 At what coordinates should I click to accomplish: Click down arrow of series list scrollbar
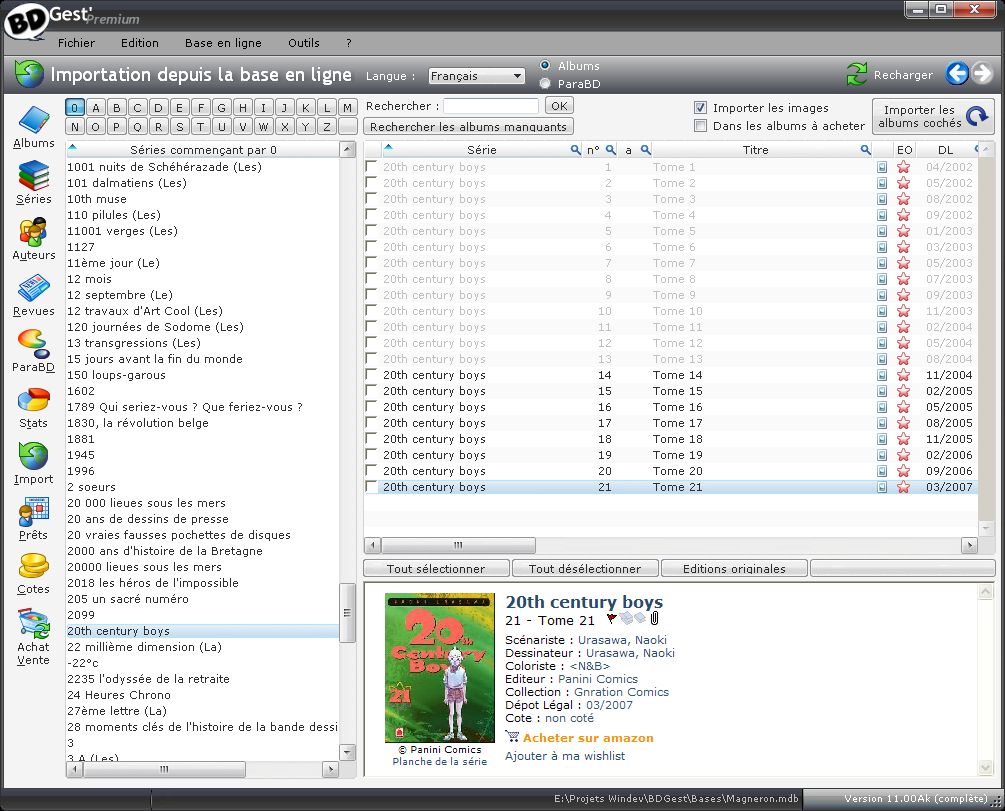click(347, 752)
